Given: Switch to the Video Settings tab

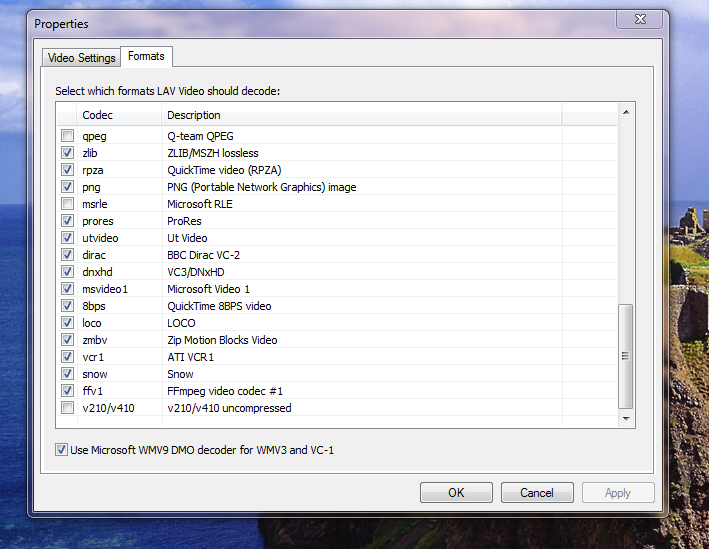Looking at the screenshot, I should pos(81,58).
